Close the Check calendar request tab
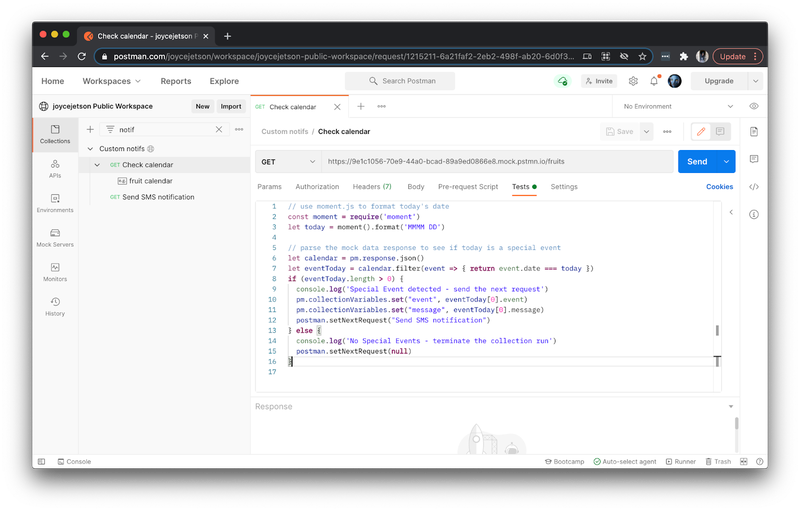The width and height of the screenshot is (800, 511). pos(337,107)
